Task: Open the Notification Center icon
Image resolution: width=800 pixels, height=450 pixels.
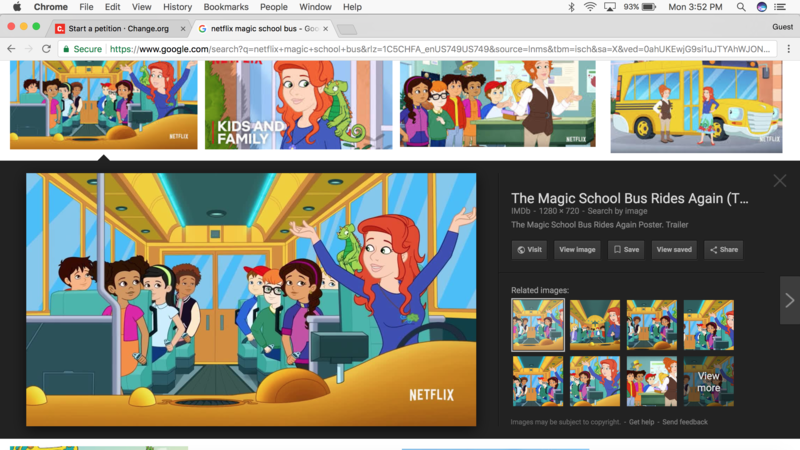Action: [785, 7]
